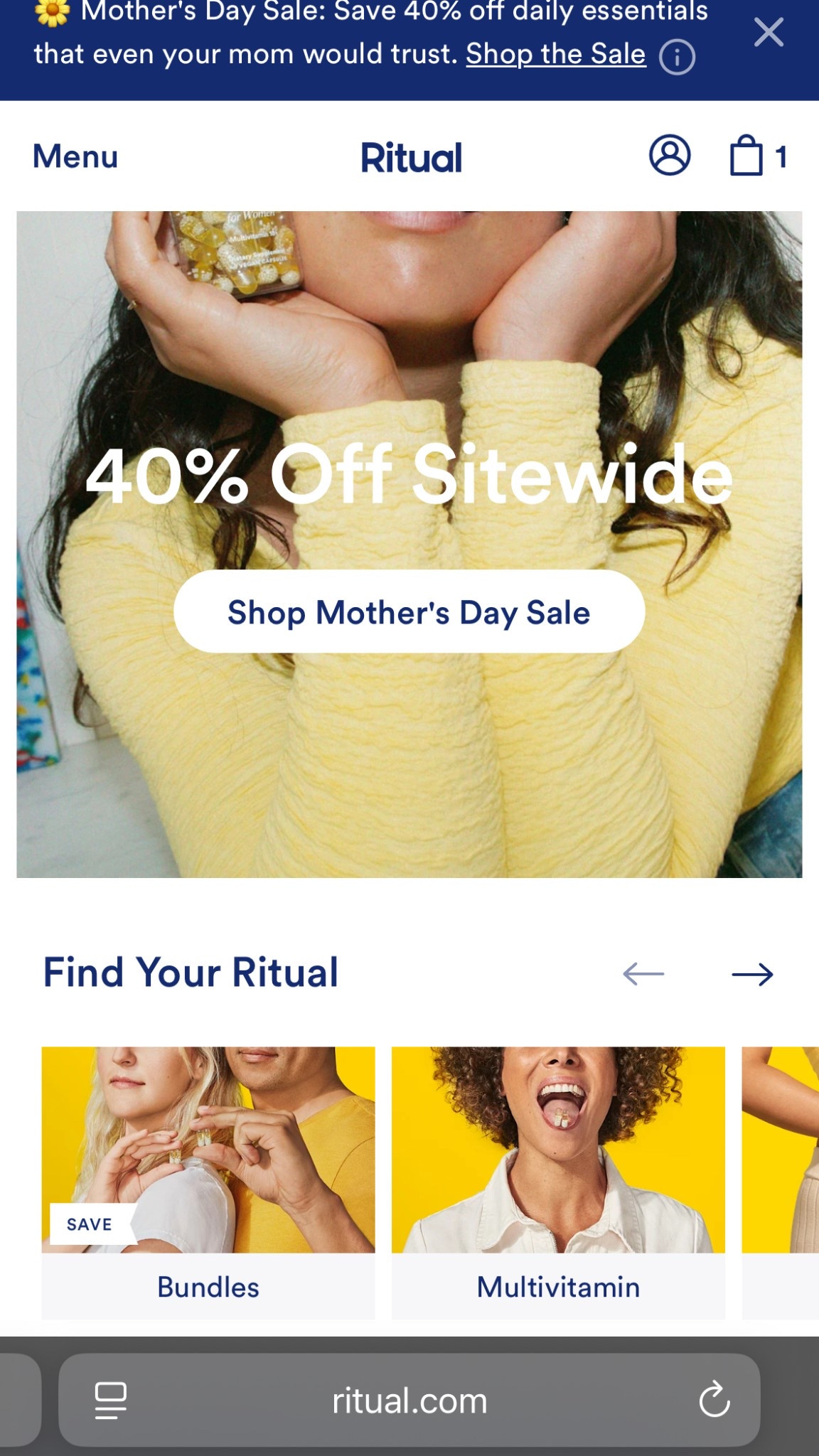Open the partially visible third category card

click(781, 1183)
